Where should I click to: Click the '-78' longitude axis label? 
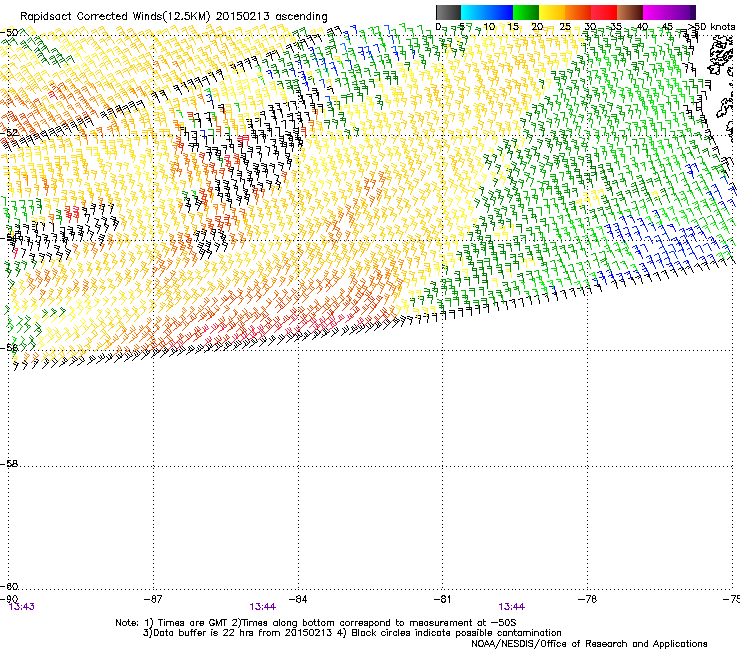(587, 599)
